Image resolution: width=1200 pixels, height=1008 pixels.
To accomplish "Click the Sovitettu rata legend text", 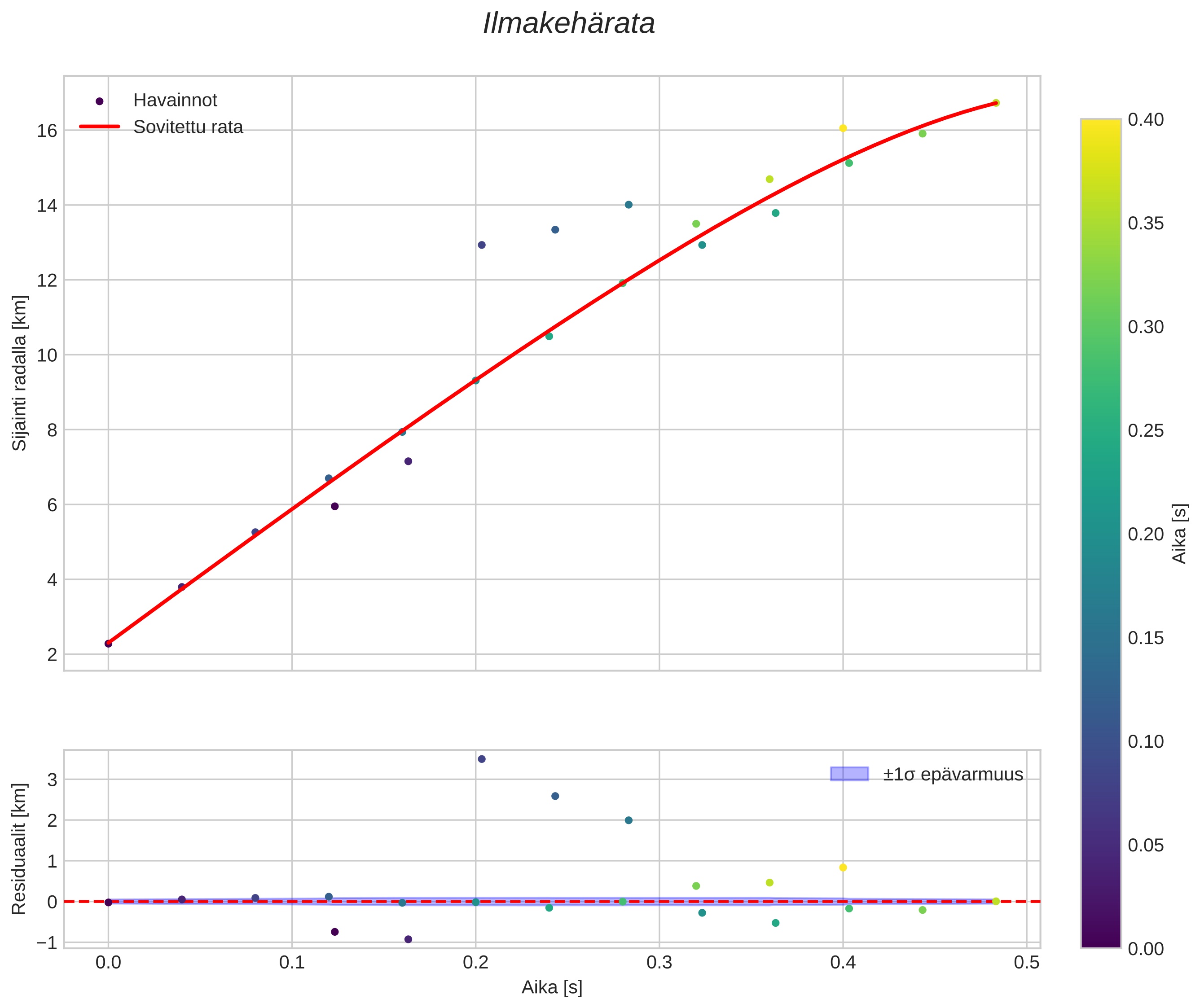I will point(188,127).
